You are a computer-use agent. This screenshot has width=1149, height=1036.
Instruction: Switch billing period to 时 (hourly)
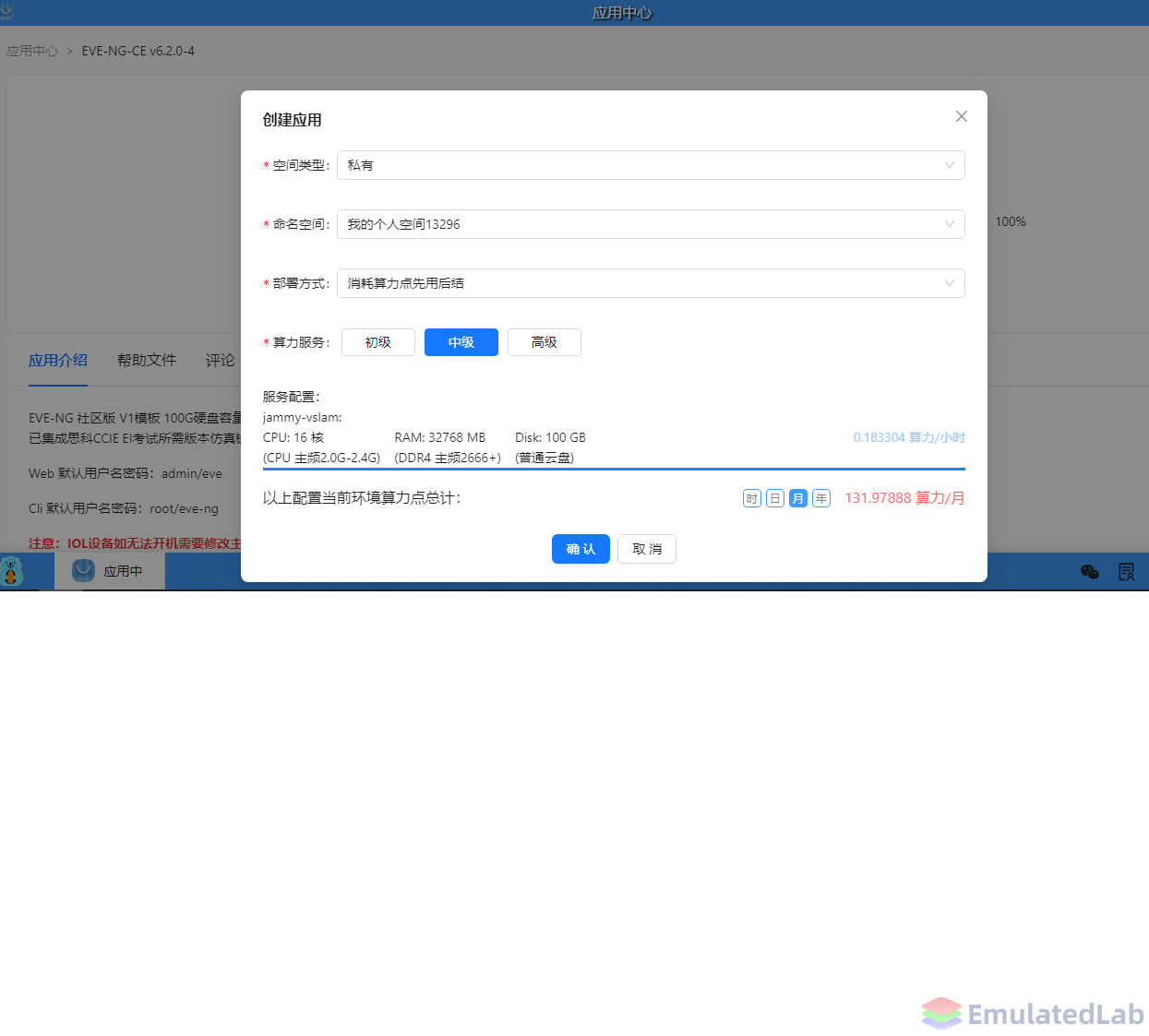click(x=752, y=498)
